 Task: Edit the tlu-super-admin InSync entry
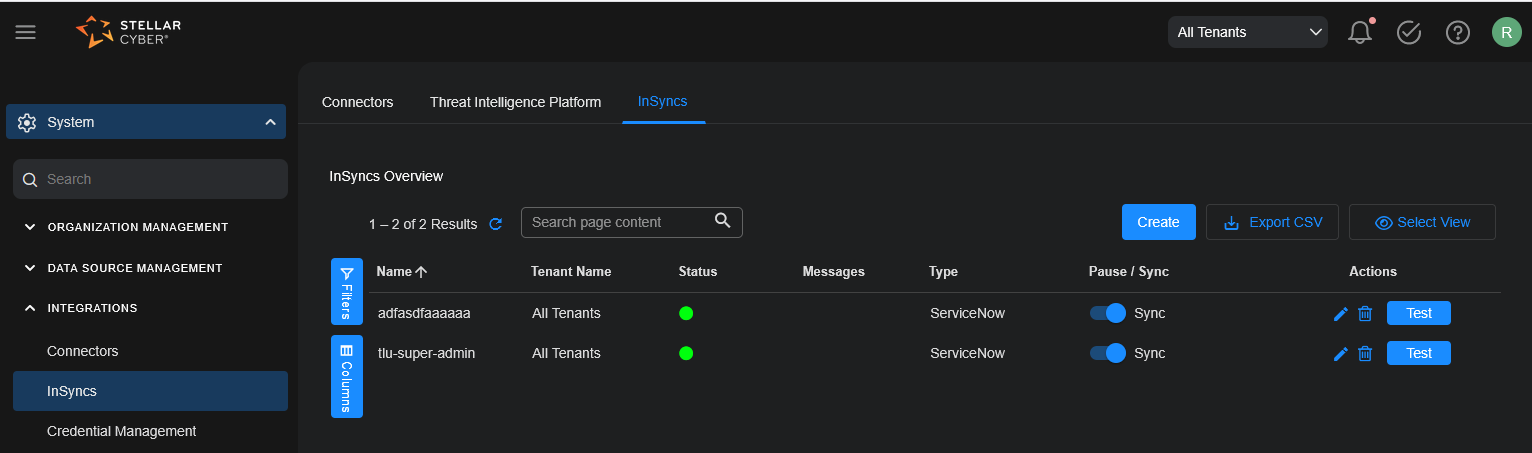(x=1340, y=354)
